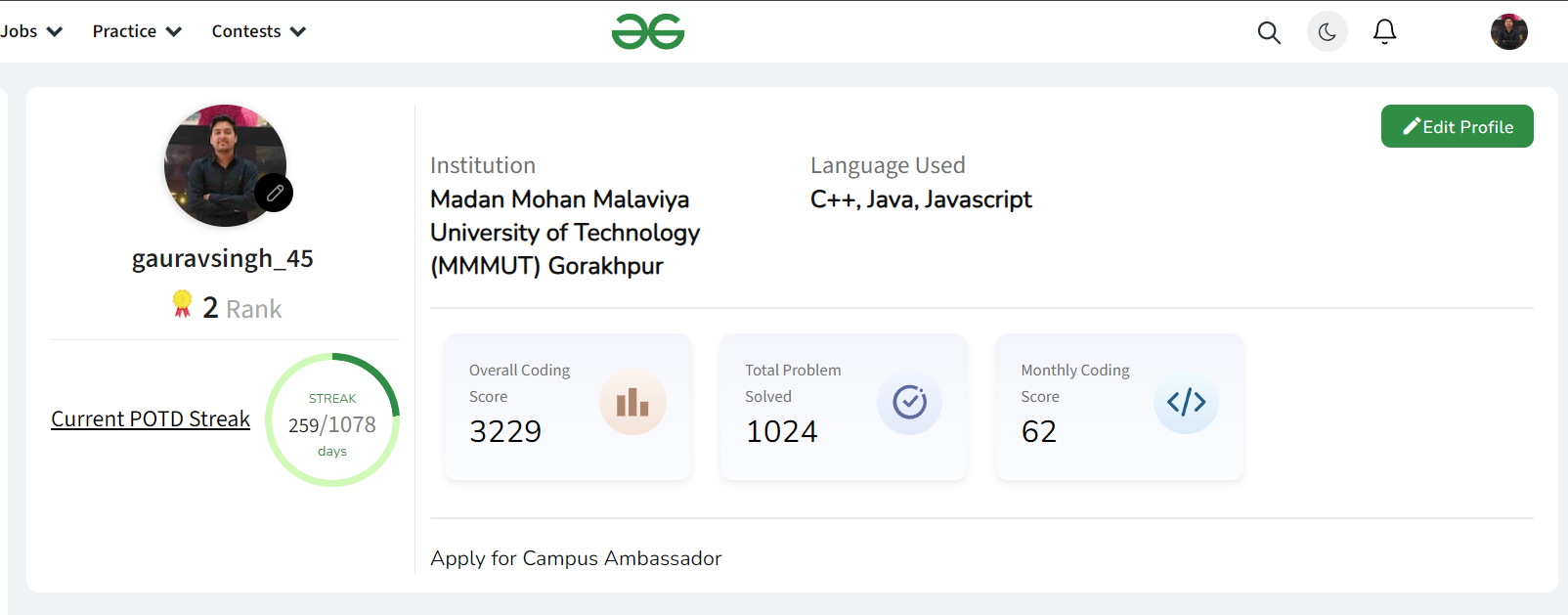
Task: Click pencil icon on profile picture
Action: click(274, 193)
